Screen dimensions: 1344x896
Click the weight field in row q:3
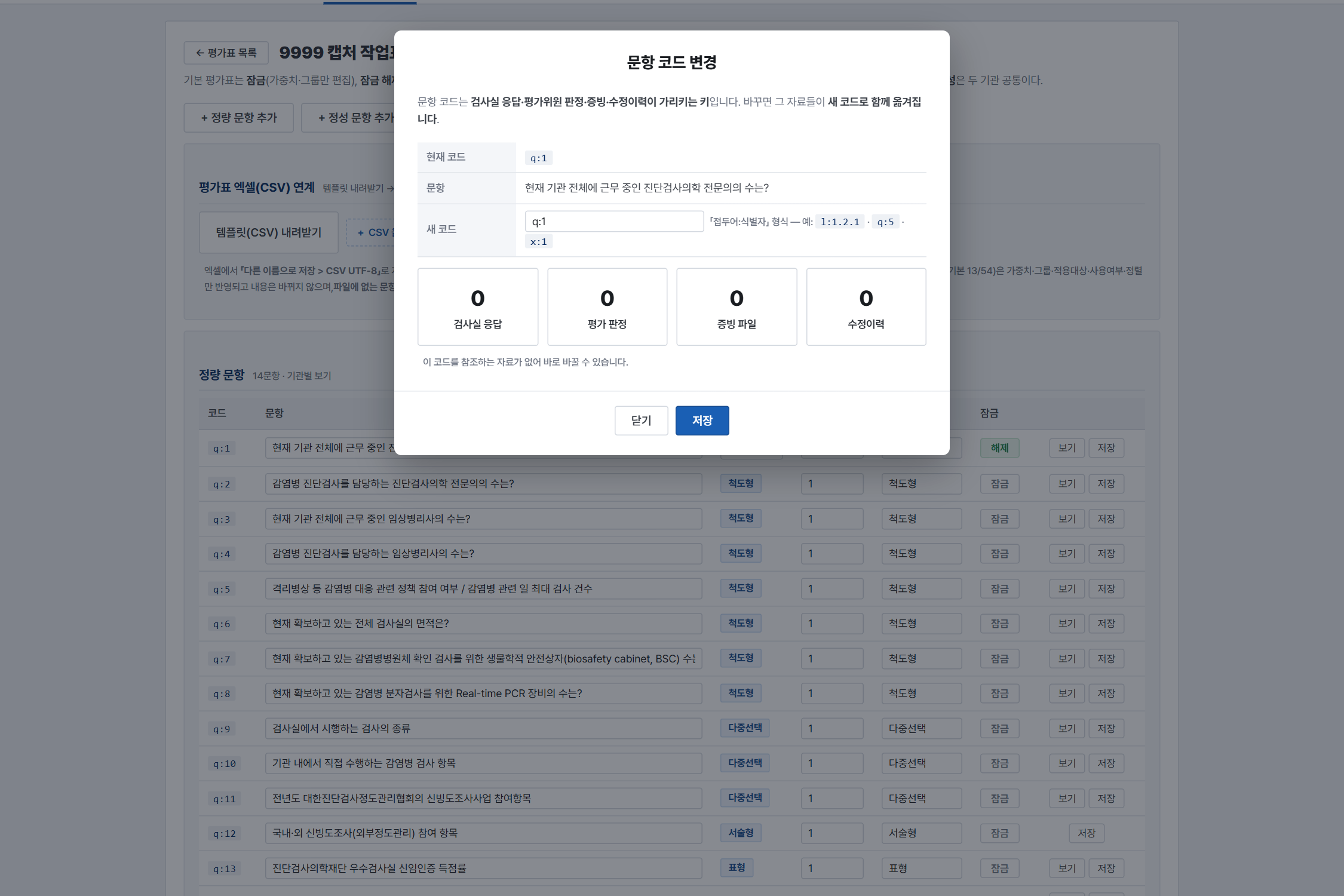coord(832,519)
